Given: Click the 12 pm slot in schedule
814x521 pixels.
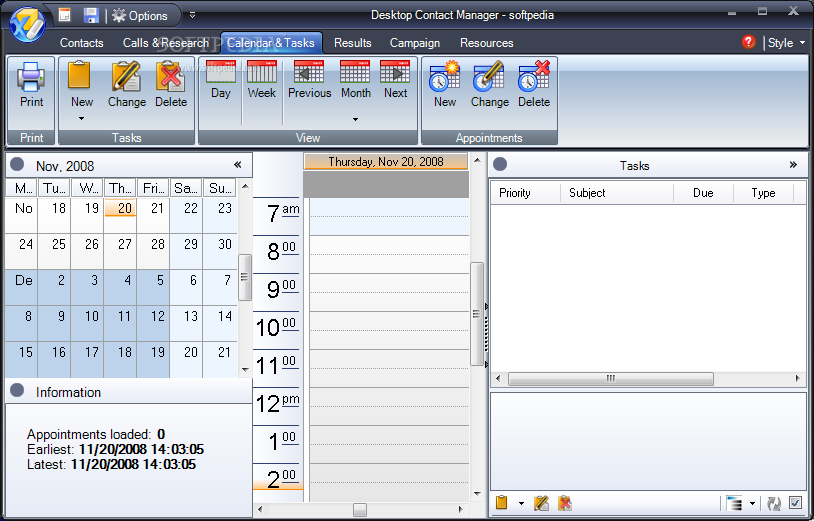Looking at the screenshot, I should pos(389,406).
